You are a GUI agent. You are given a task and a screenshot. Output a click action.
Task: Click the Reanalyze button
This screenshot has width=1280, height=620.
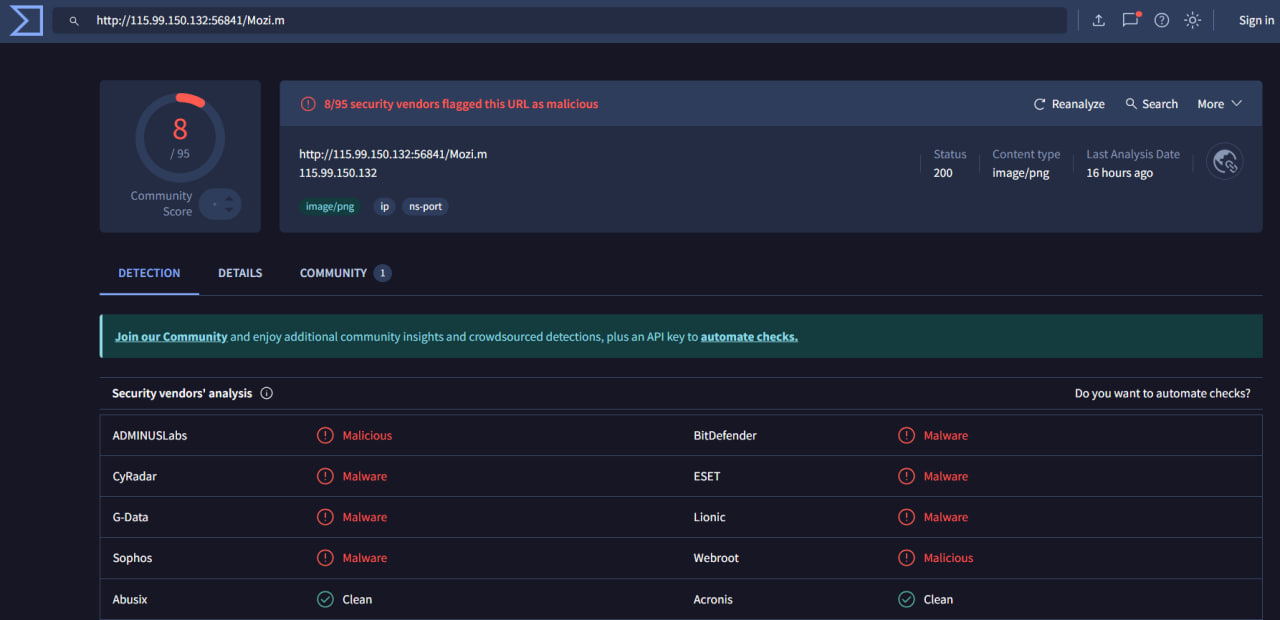[1069, 103]
